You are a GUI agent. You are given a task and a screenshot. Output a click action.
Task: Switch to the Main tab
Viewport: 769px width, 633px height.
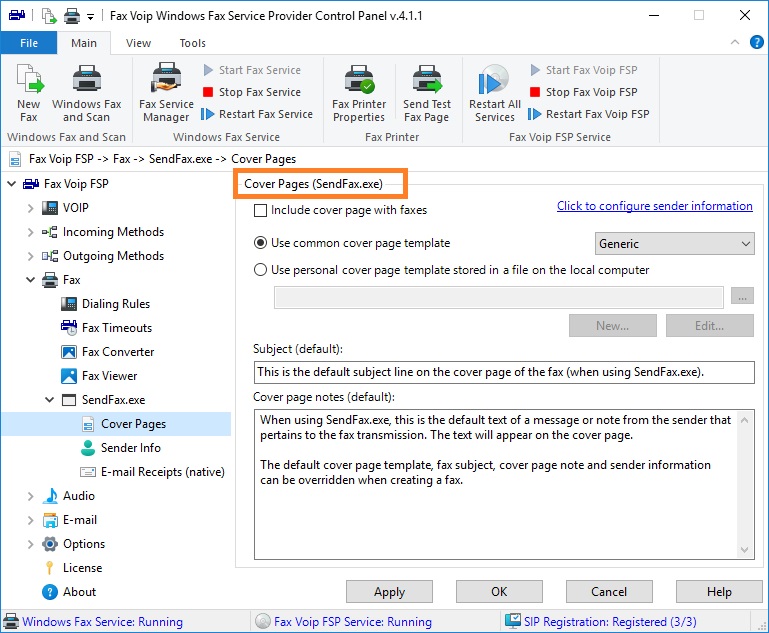pos(84,43)
